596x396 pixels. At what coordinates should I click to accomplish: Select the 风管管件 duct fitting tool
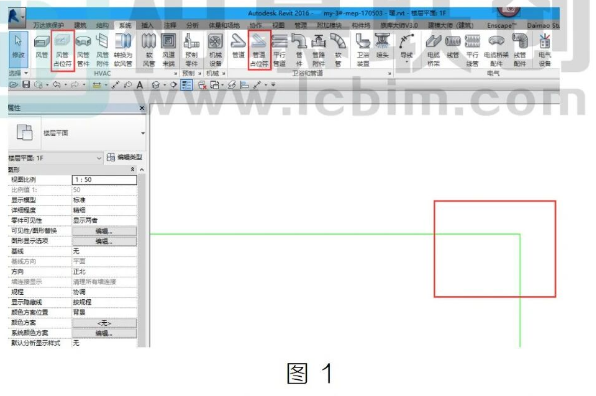pos(83,50)
